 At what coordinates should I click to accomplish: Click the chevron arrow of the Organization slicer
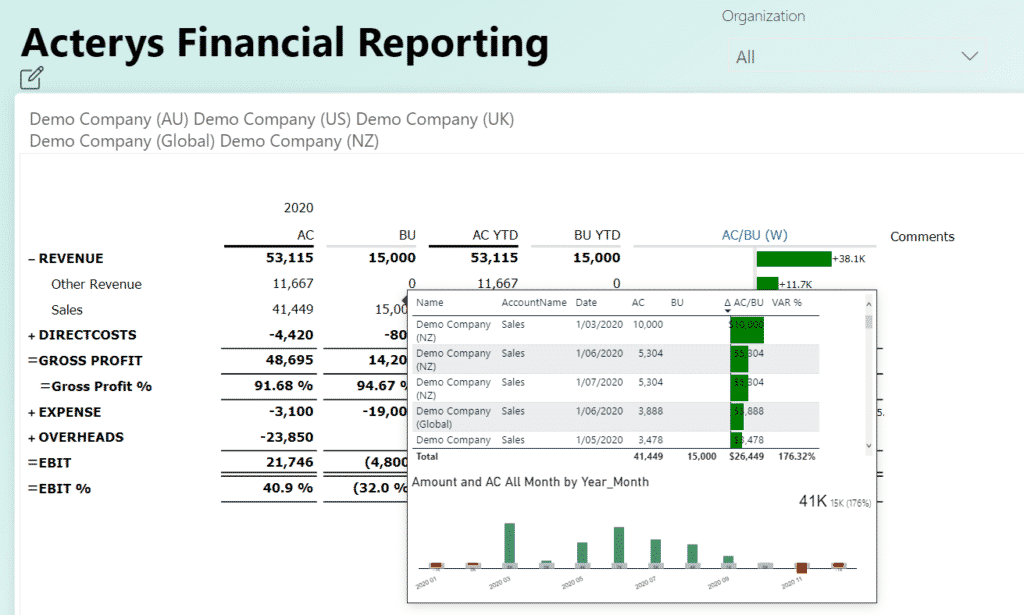970,56
